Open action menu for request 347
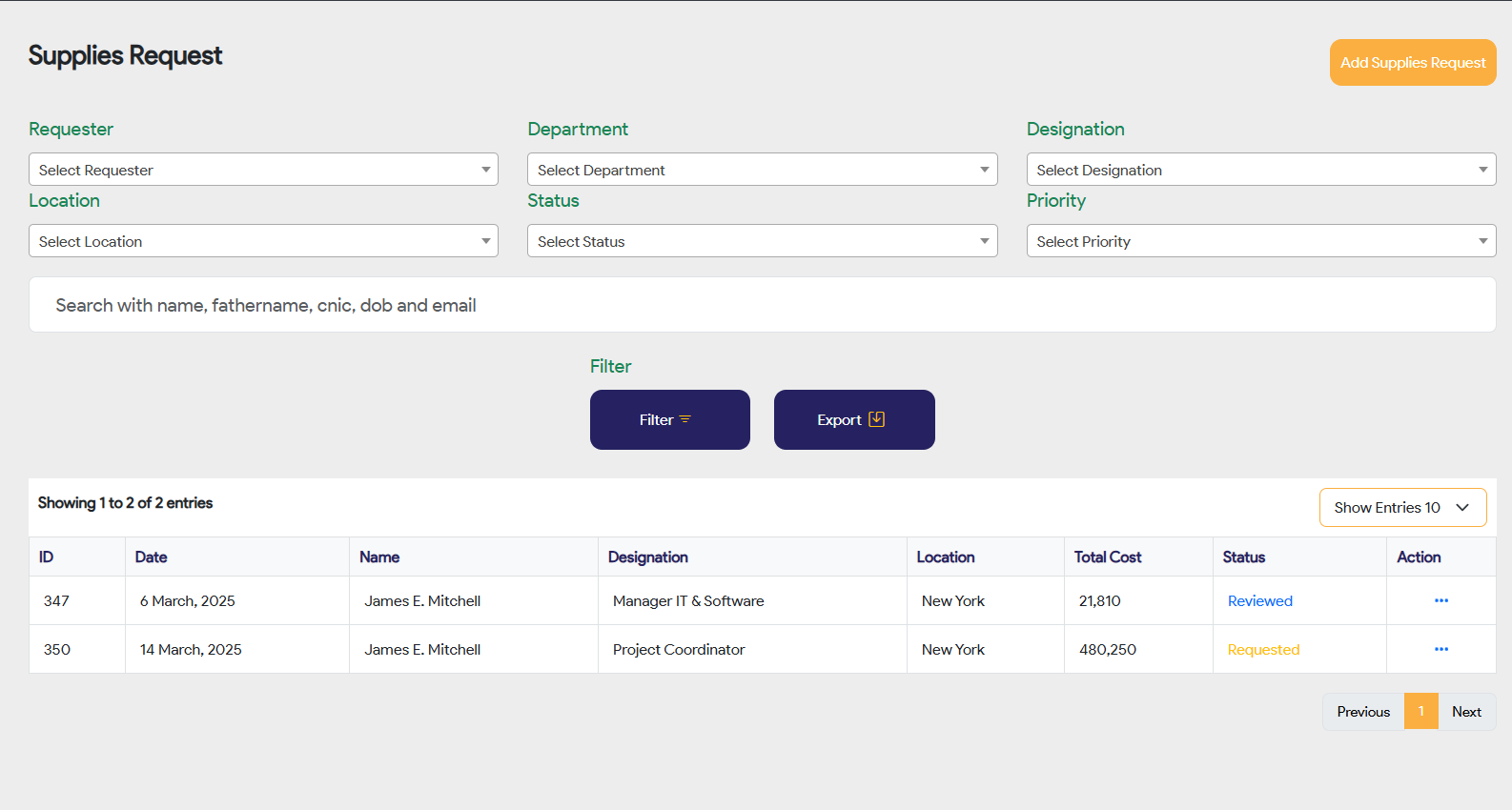This screenshot has width=1512, height=810. coord(1440,600)
